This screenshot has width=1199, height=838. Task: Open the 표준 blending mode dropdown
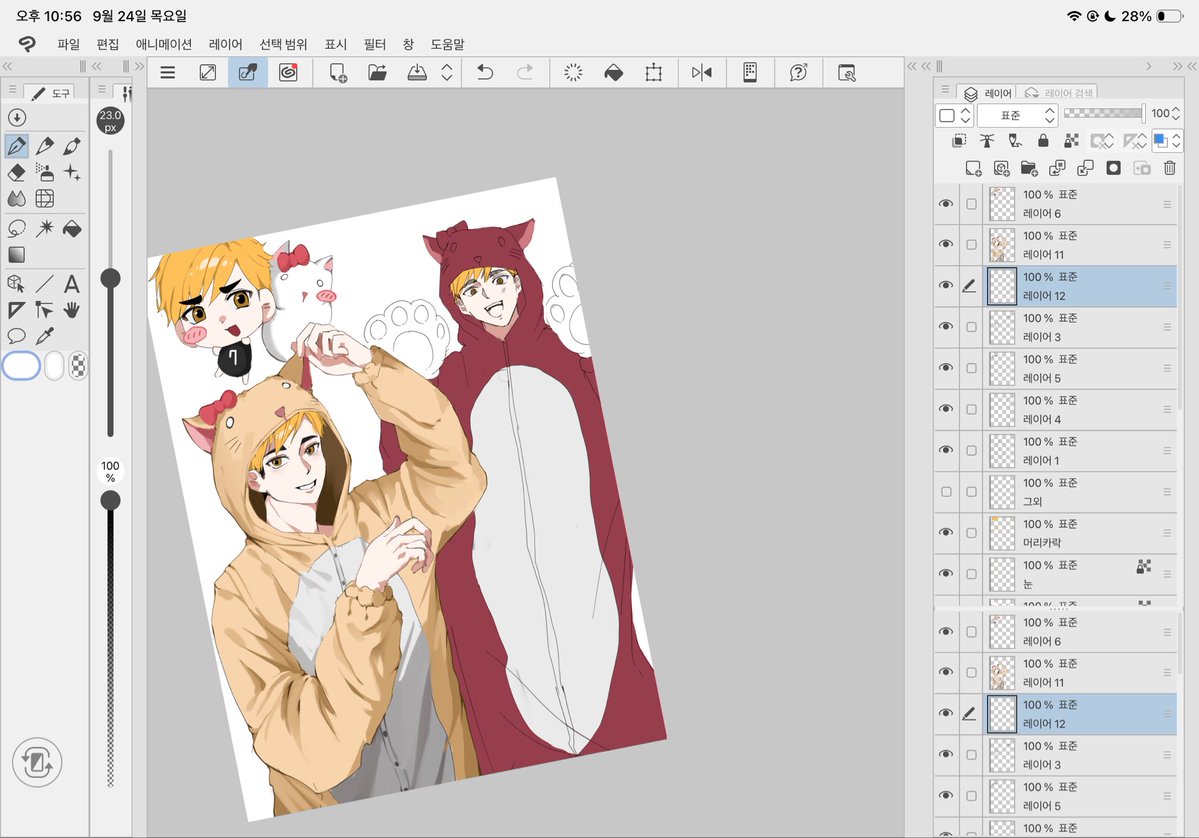click(x=1018, y=115)
